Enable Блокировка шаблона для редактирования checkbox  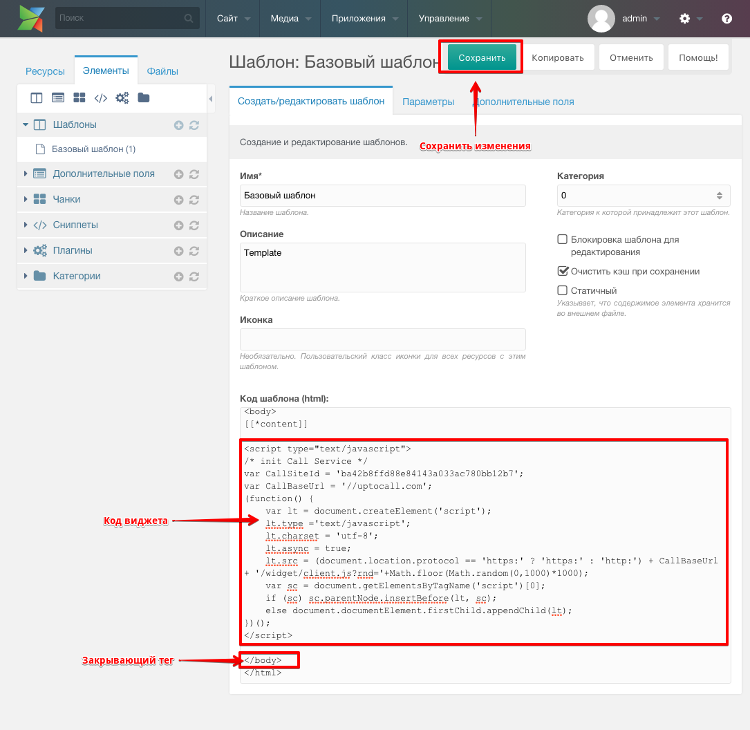click(563, 240)
